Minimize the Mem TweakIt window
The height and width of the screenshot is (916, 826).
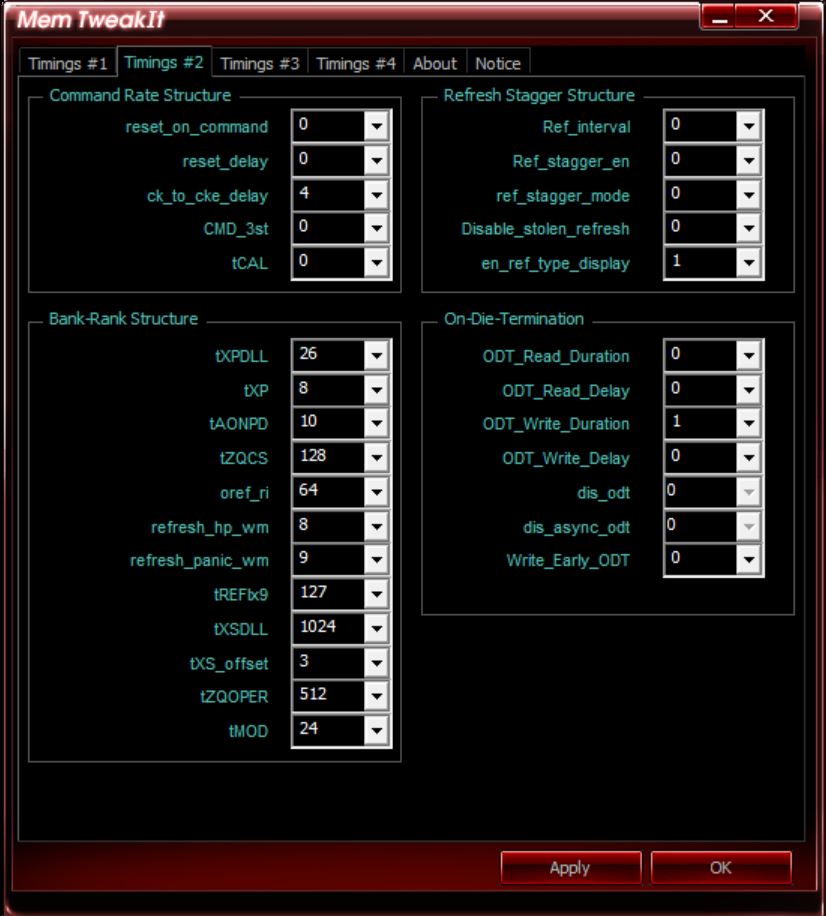[719, 17]
